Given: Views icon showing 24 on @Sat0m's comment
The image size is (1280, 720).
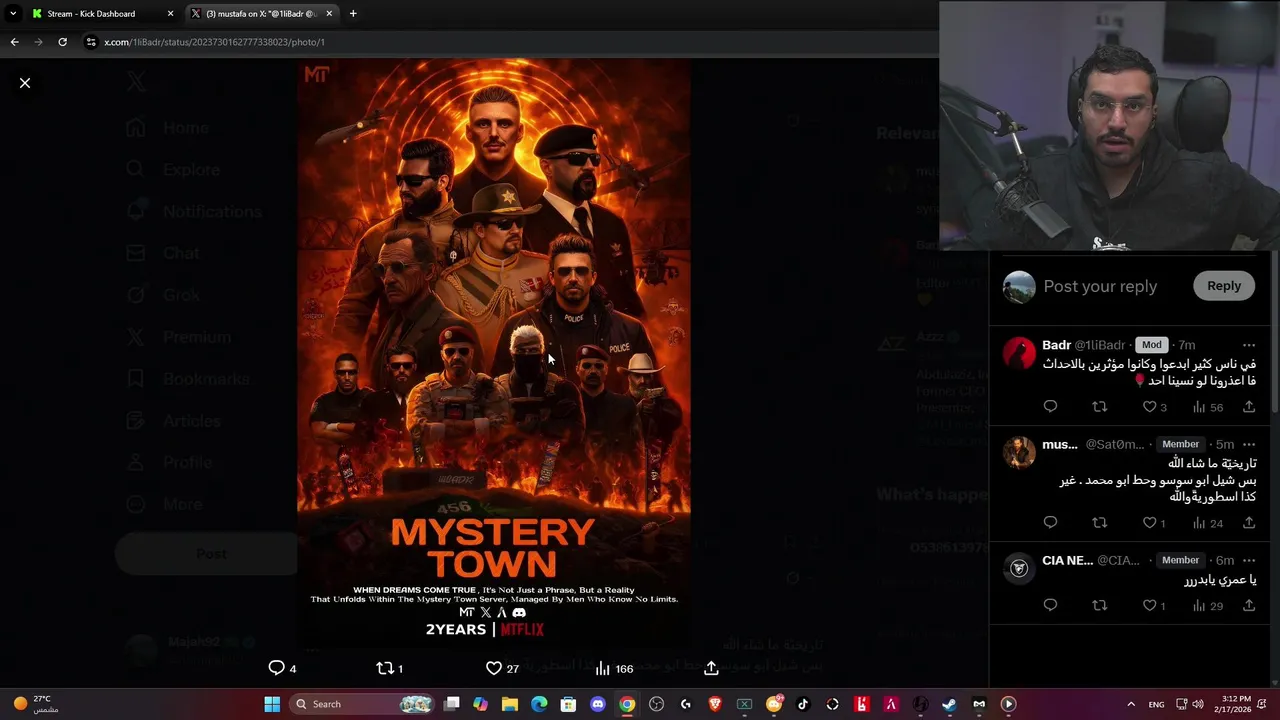Looking at the screenshot, I should pyautogui.click(x=1199, y=523).
